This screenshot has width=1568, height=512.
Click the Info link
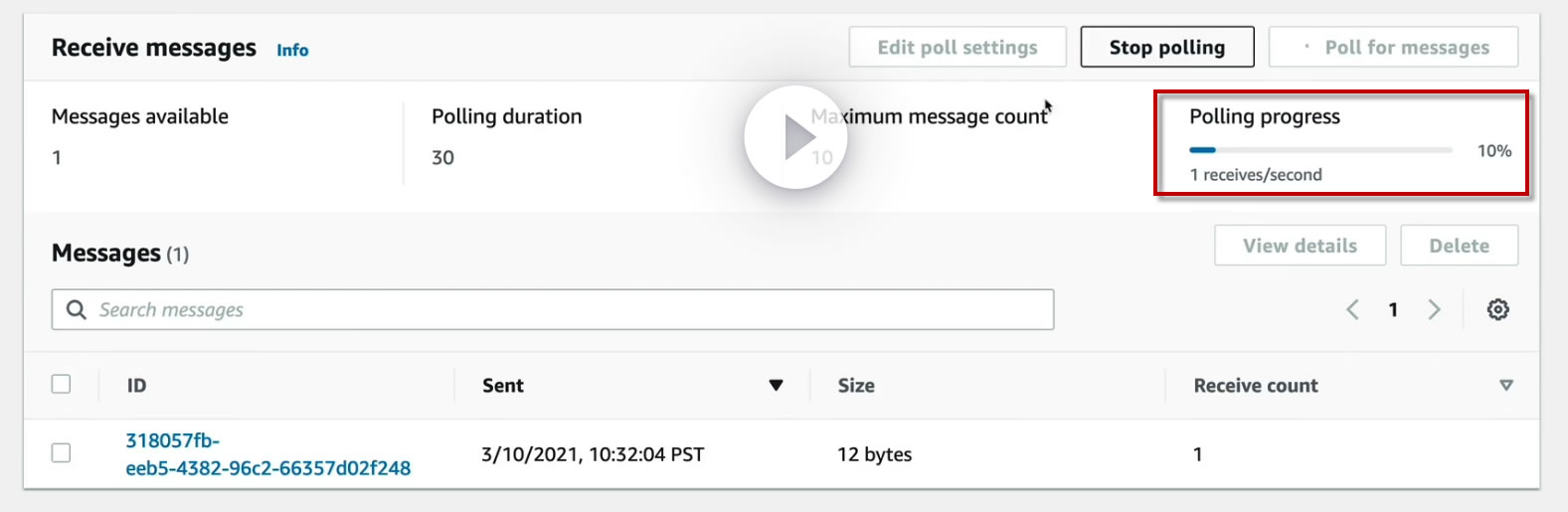[292, 50]
